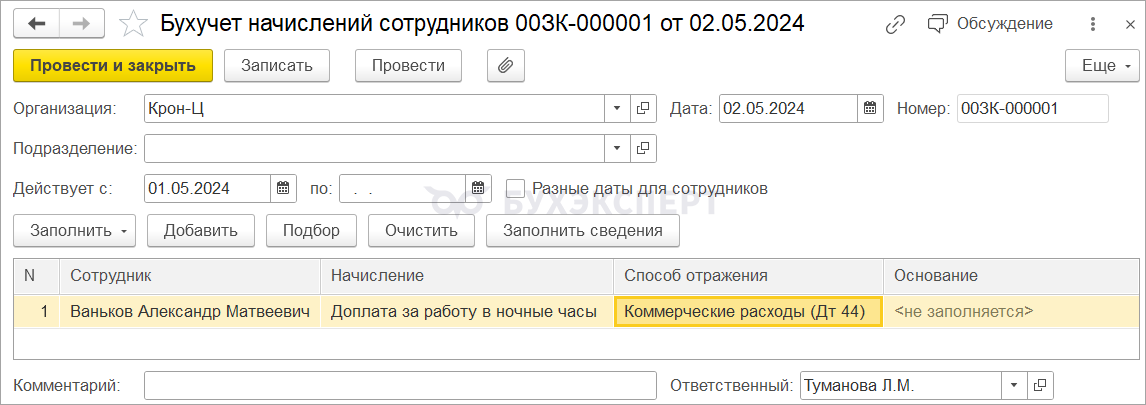Add document to favorites with star icon

(134, 23)
